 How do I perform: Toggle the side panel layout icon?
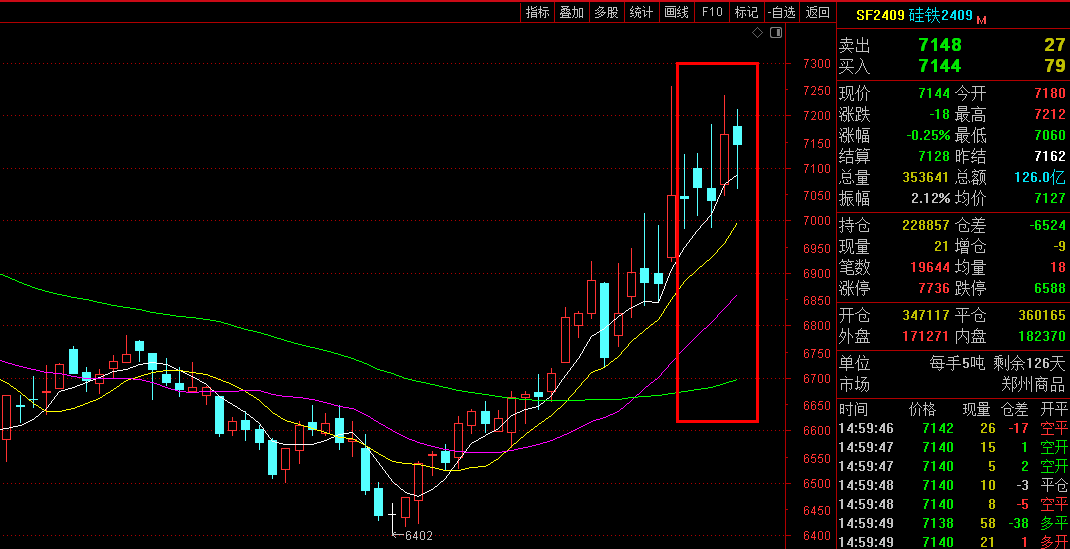point(775,34)
